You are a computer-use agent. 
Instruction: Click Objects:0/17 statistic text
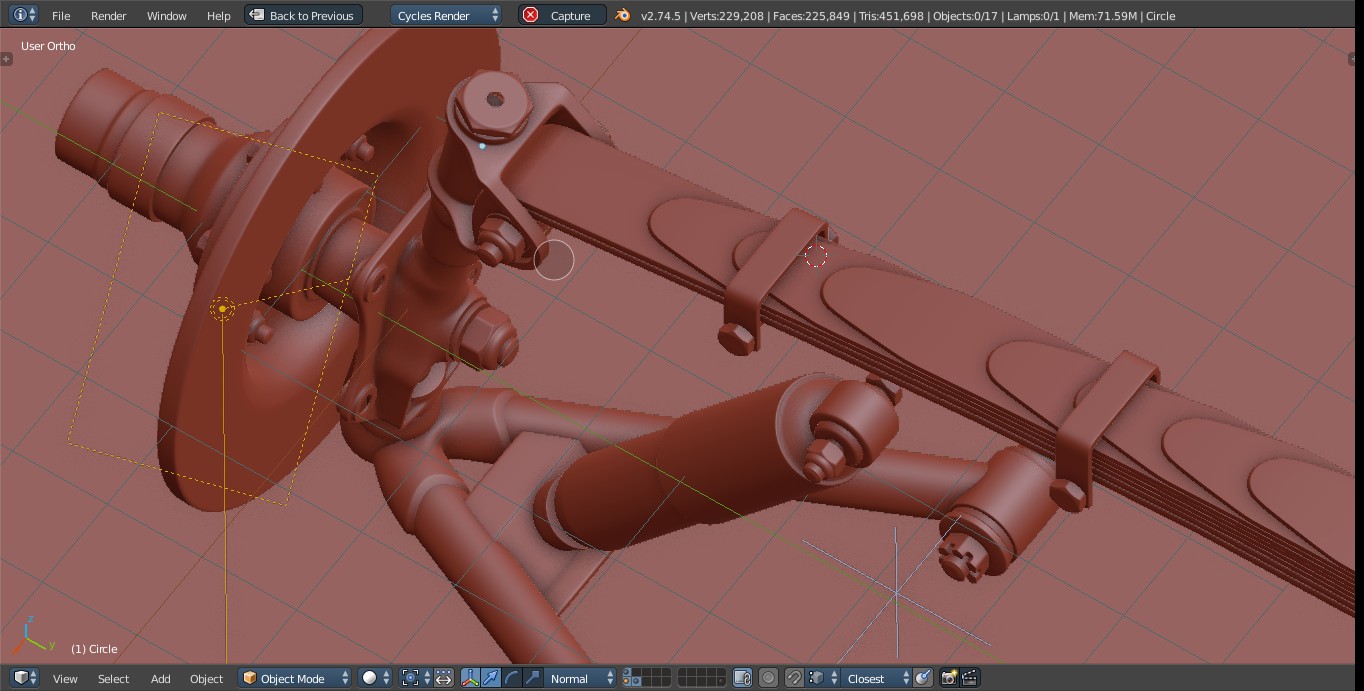click(x=964, y=16)
